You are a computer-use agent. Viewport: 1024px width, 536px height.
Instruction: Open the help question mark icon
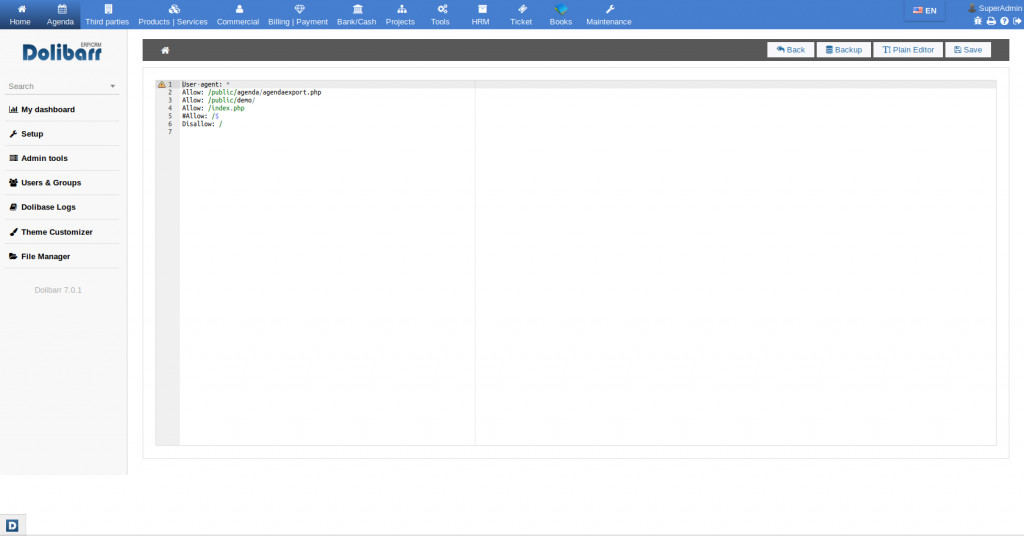(1004, 21)
